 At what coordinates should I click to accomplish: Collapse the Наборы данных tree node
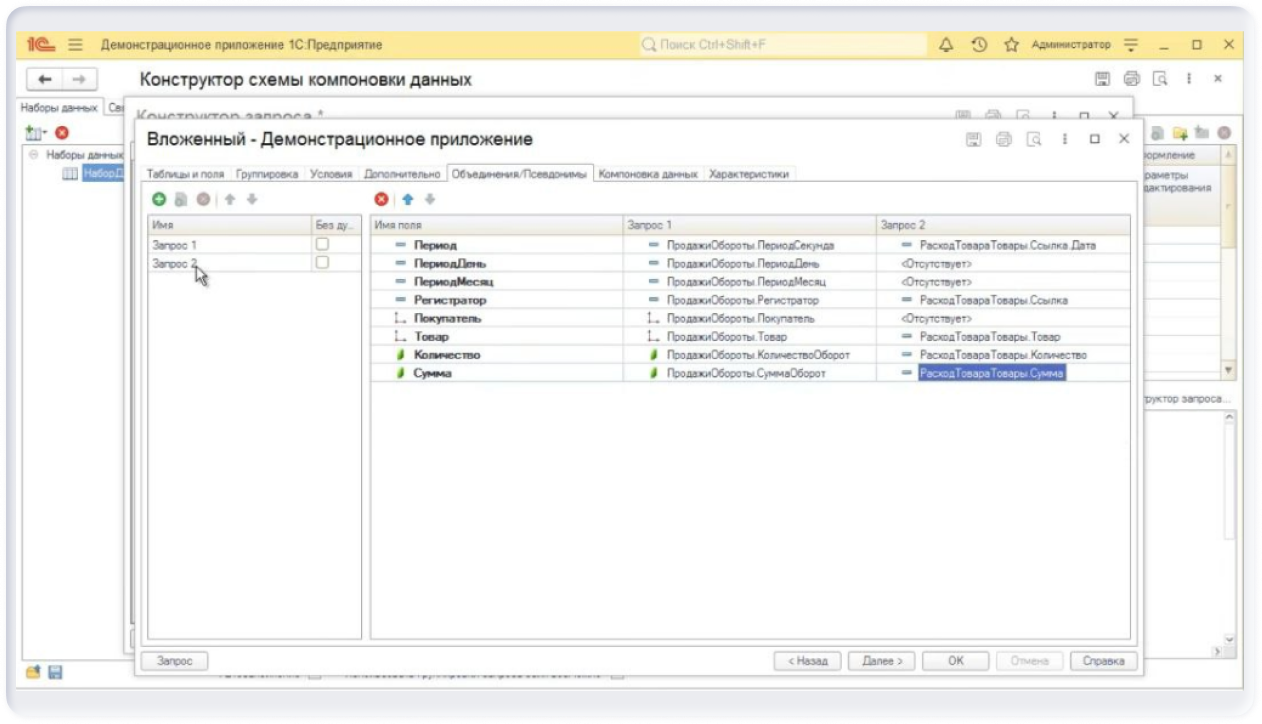pos(34,155)
